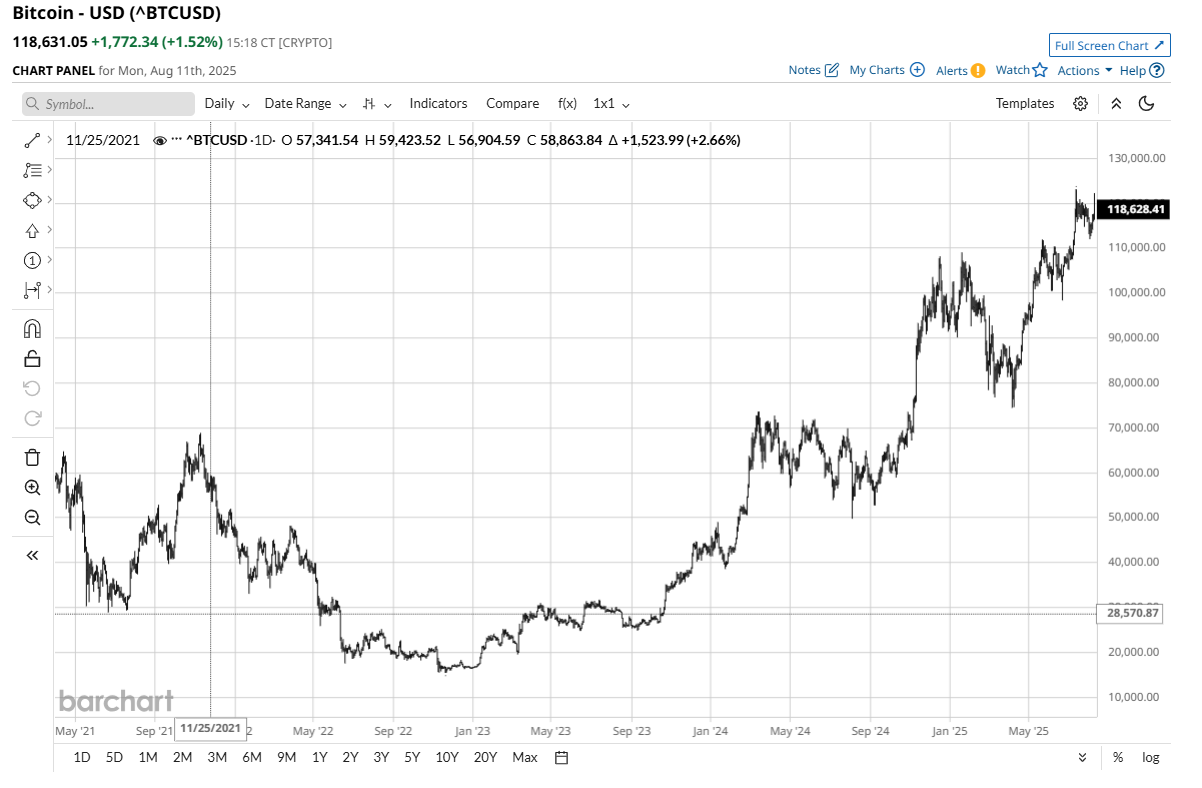Select the 9M time range

tap(287, 757)
